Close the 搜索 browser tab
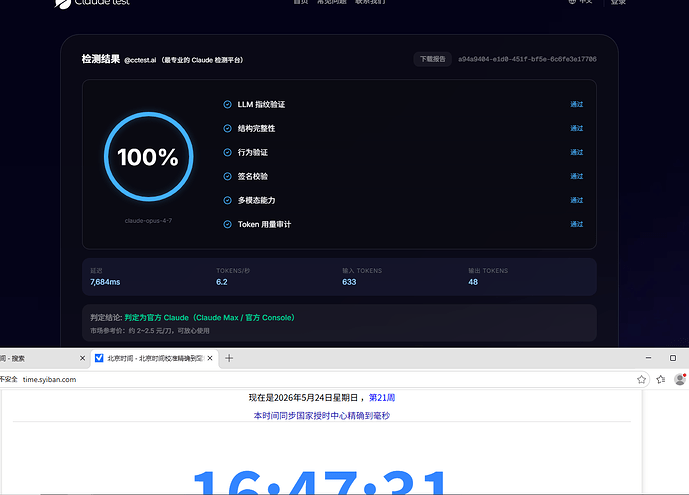 (82, 358)
